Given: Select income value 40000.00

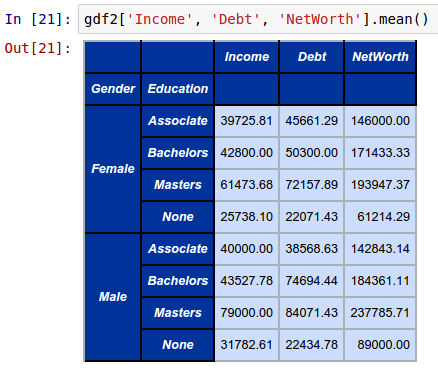Looking at the screenshot, I should (247, 249).
